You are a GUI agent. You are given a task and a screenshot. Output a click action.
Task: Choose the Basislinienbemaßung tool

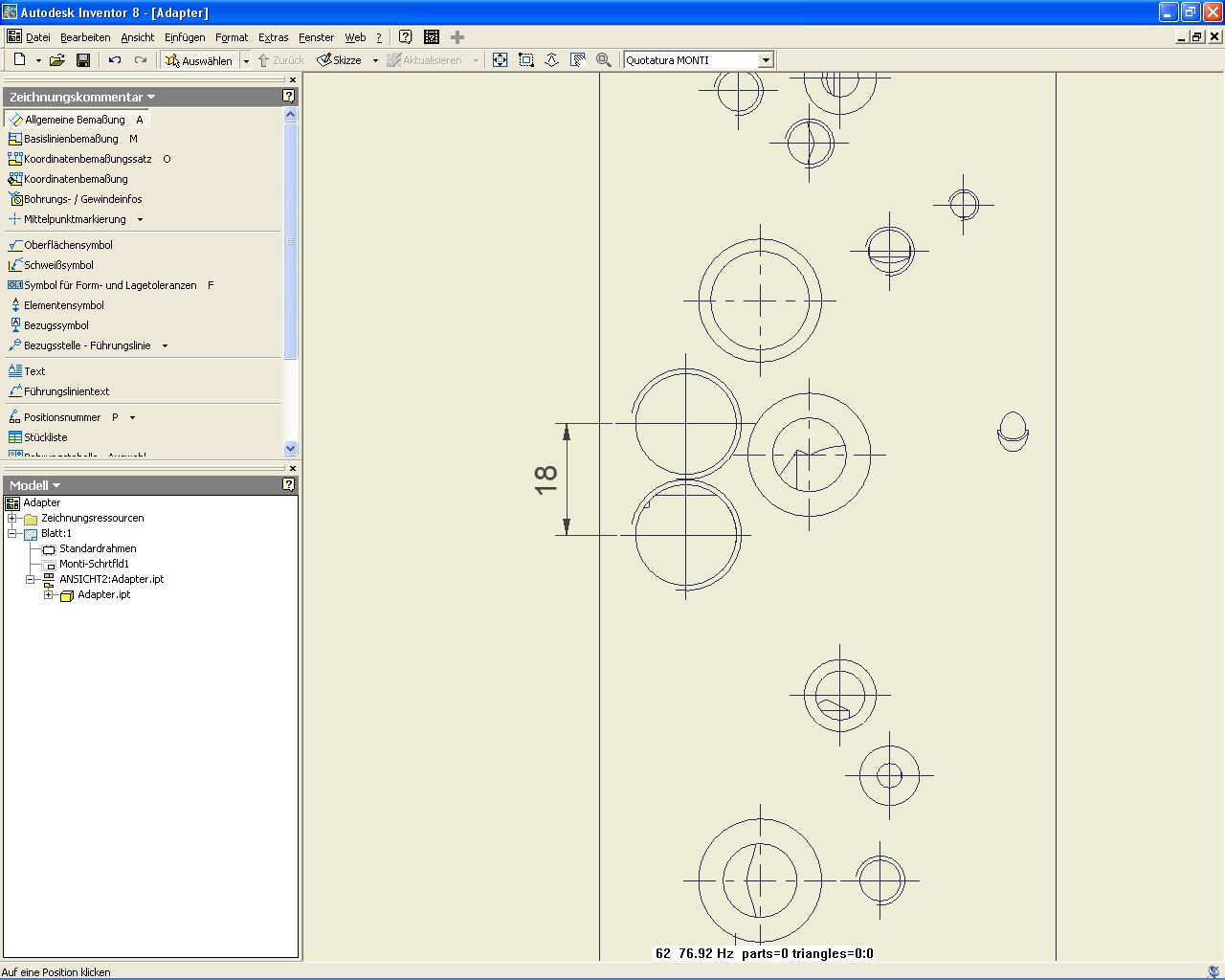point(71,139)
